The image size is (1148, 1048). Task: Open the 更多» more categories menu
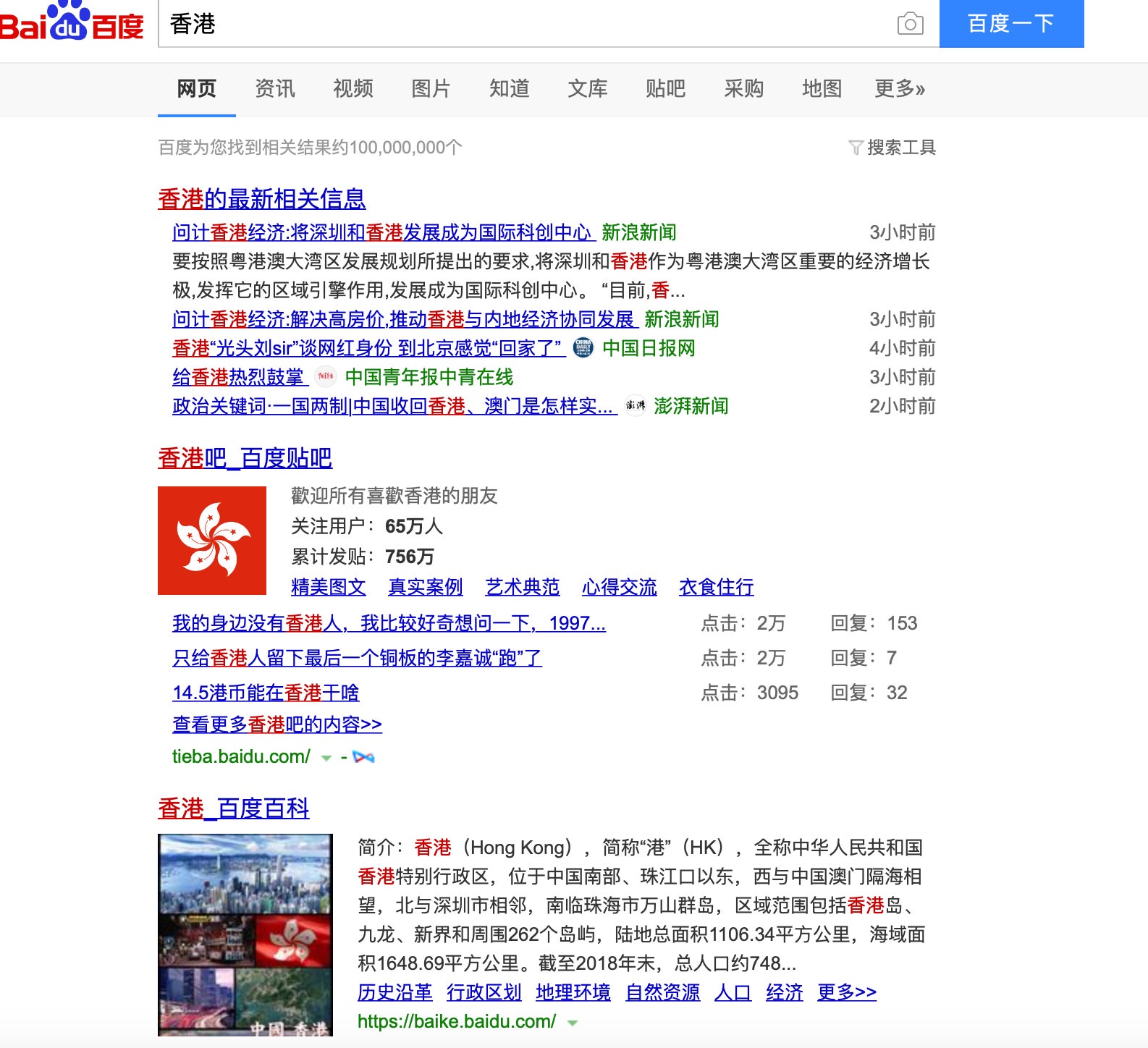900,89
